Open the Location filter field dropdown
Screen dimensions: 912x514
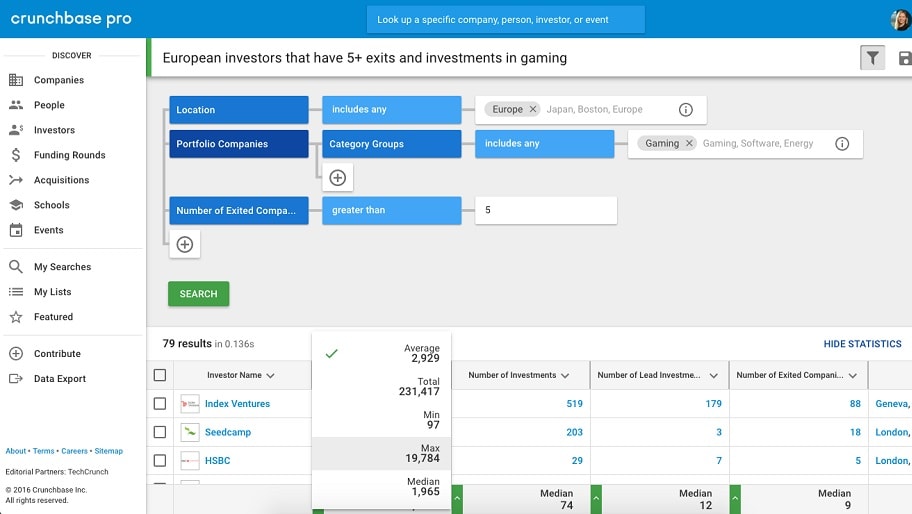click(x=238, y=110)
